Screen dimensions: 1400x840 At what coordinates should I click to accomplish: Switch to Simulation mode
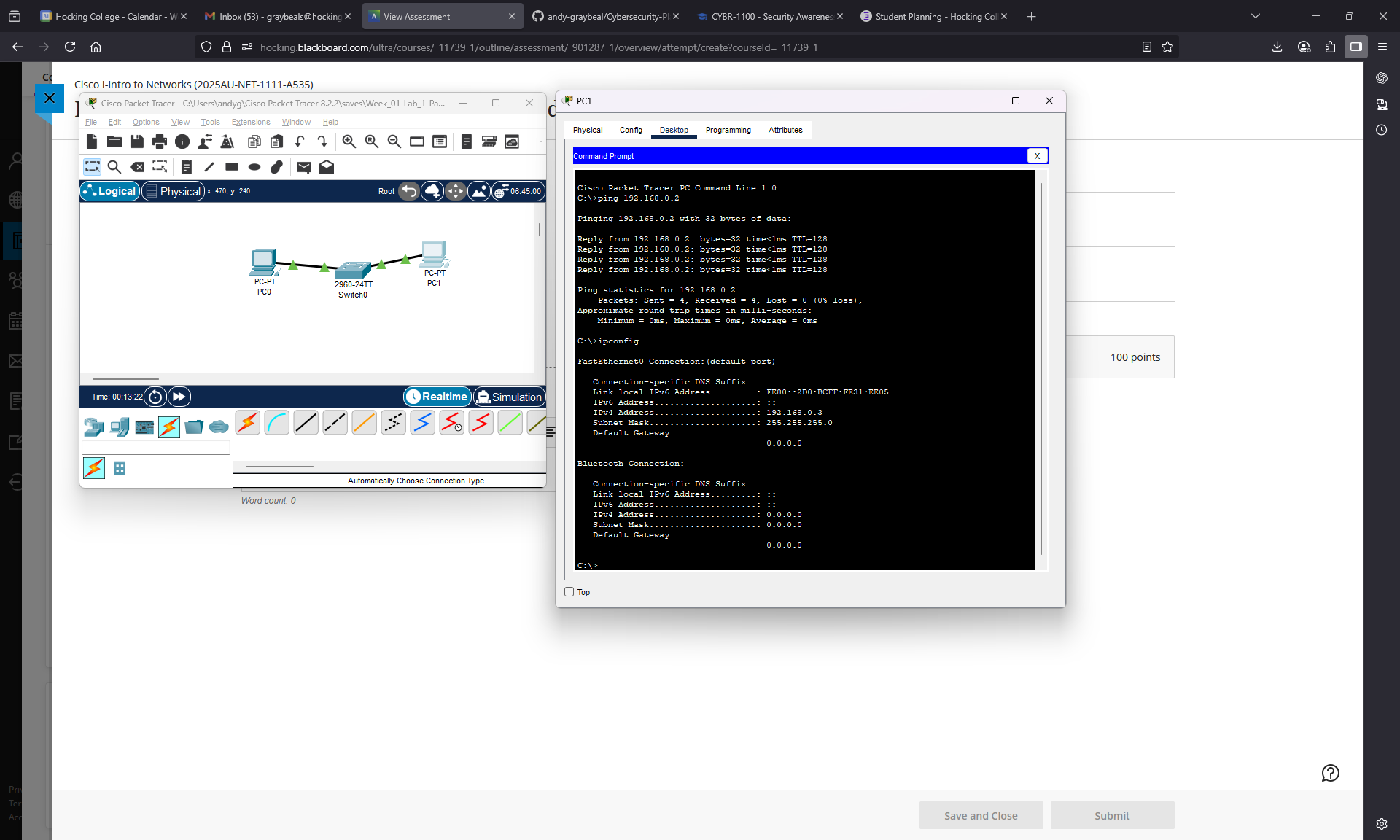click(x=509, y=397)
